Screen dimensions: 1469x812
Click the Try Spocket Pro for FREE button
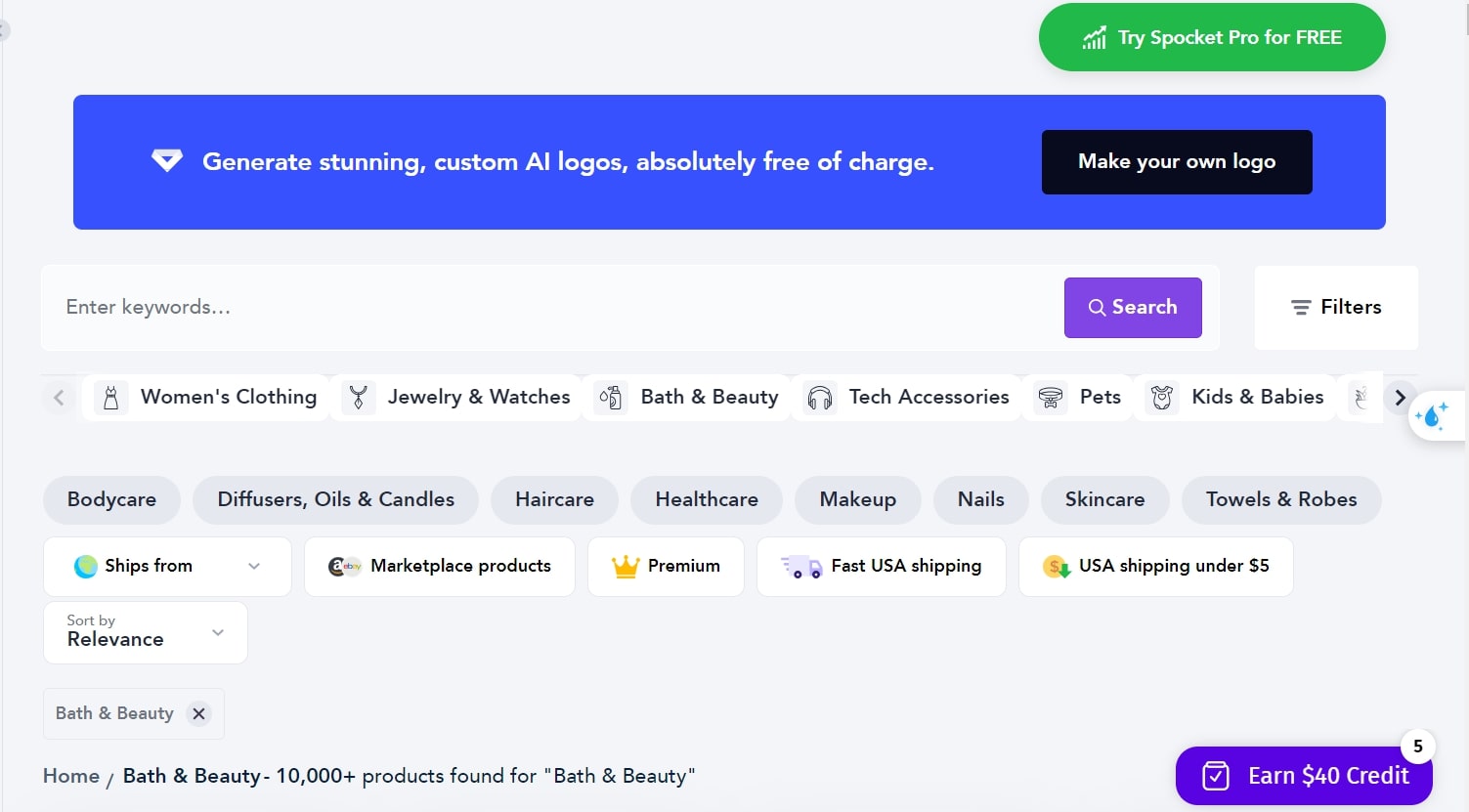pyautogui.click(x=1212, y=37)
